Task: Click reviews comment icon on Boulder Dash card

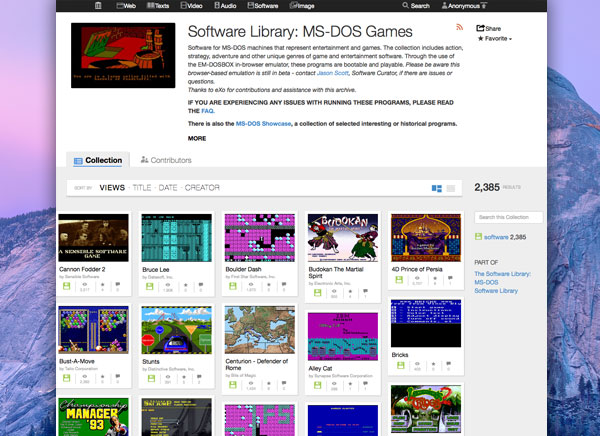Action: tap(284, 285)
